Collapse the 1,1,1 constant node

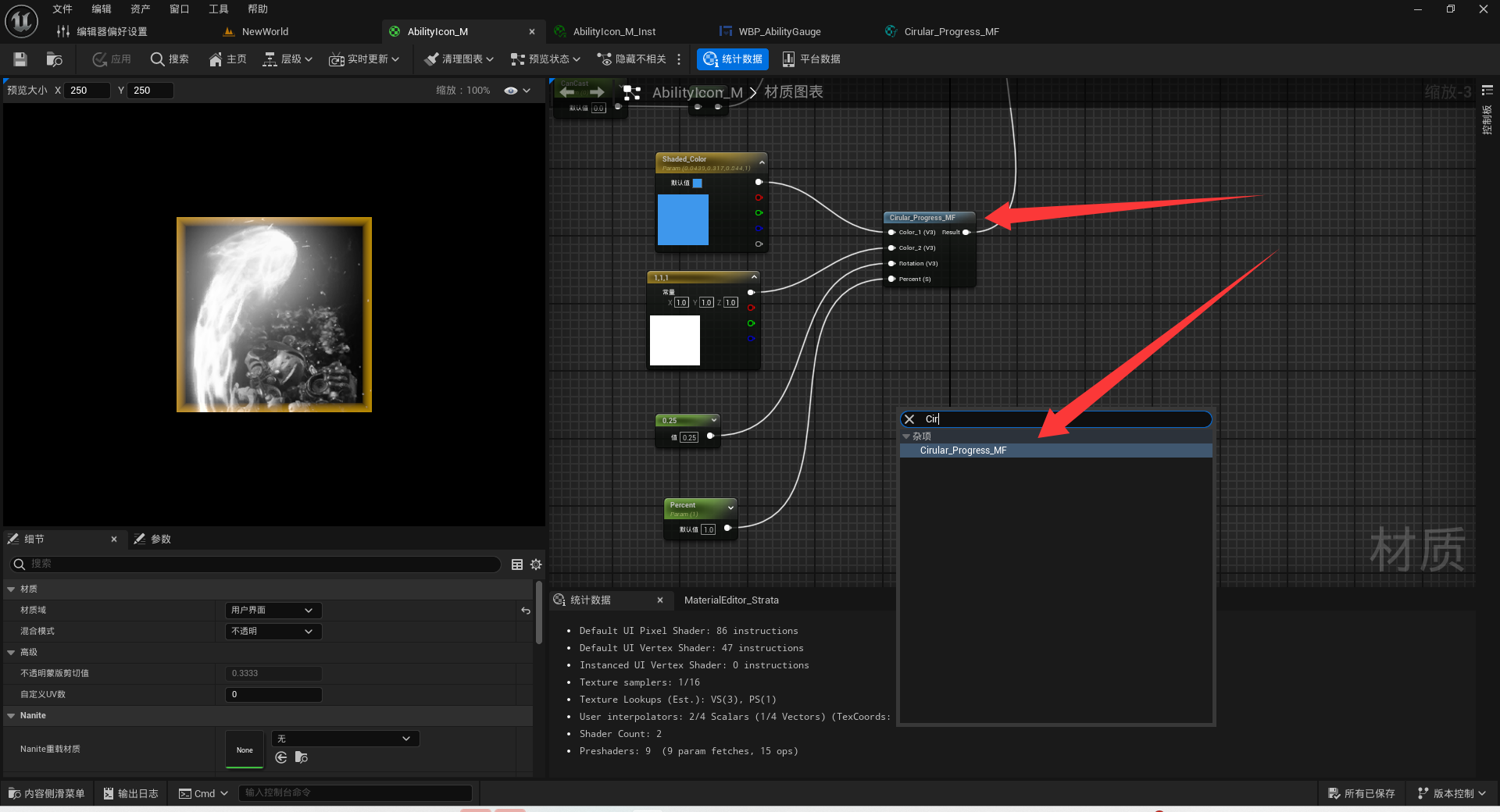(x=754, y=277)
